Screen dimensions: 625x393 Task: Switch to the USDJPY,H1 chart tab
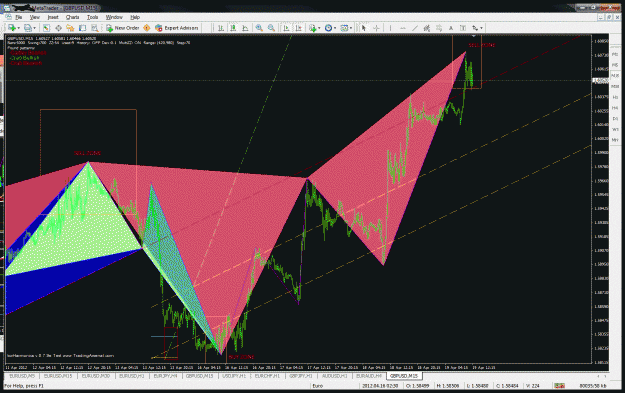tap(234, 376)
